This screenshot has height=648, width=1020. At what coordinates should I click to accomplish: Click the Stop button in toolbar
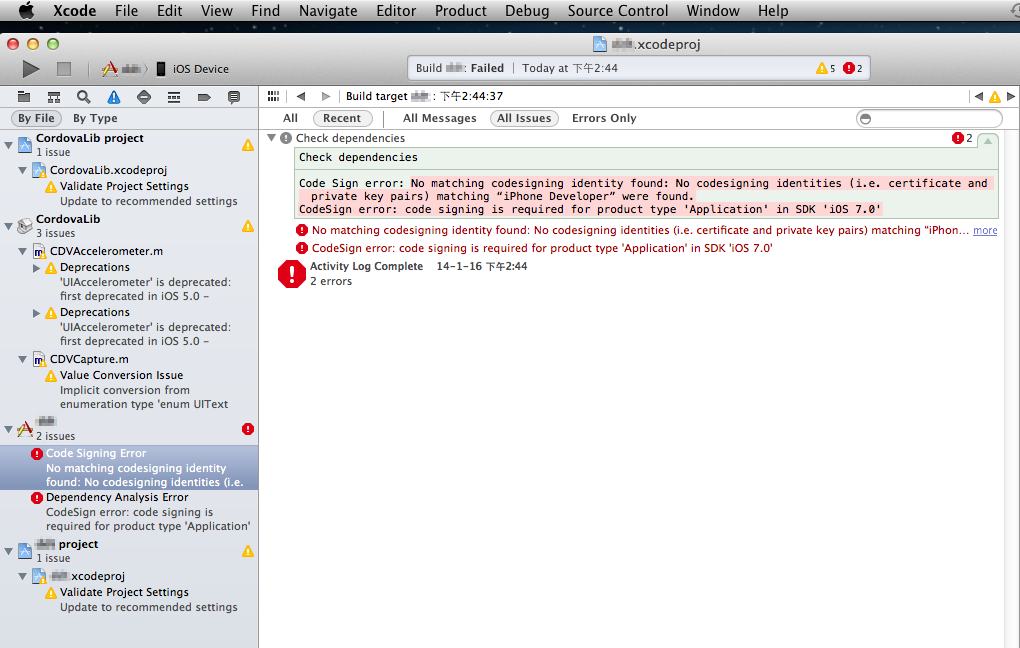tap(64, 68)
